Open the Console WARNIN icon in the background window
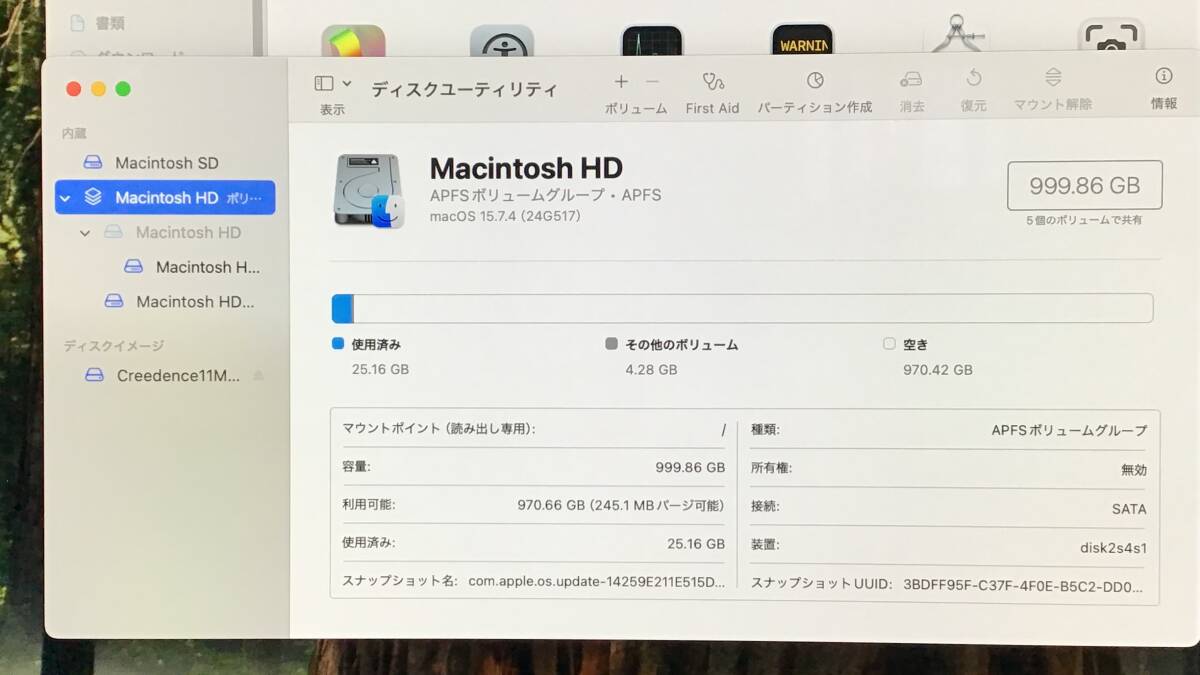This screenshot has width=1200, height=675. (x=802, y=40)
